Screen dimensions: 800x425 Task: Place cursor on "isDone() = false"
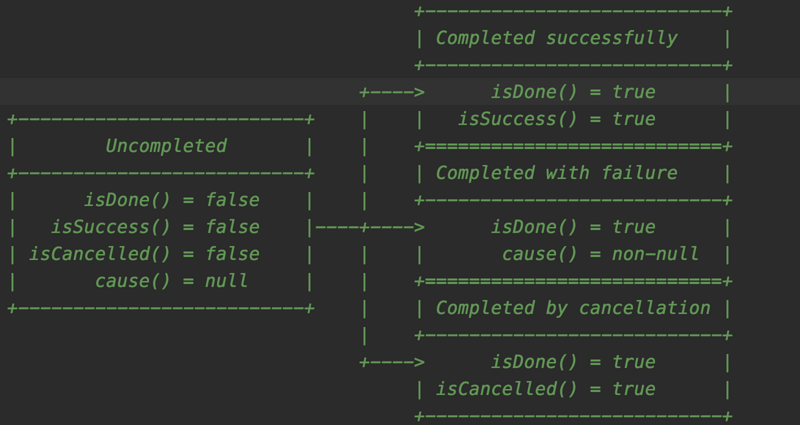click(x=171, y=200)
